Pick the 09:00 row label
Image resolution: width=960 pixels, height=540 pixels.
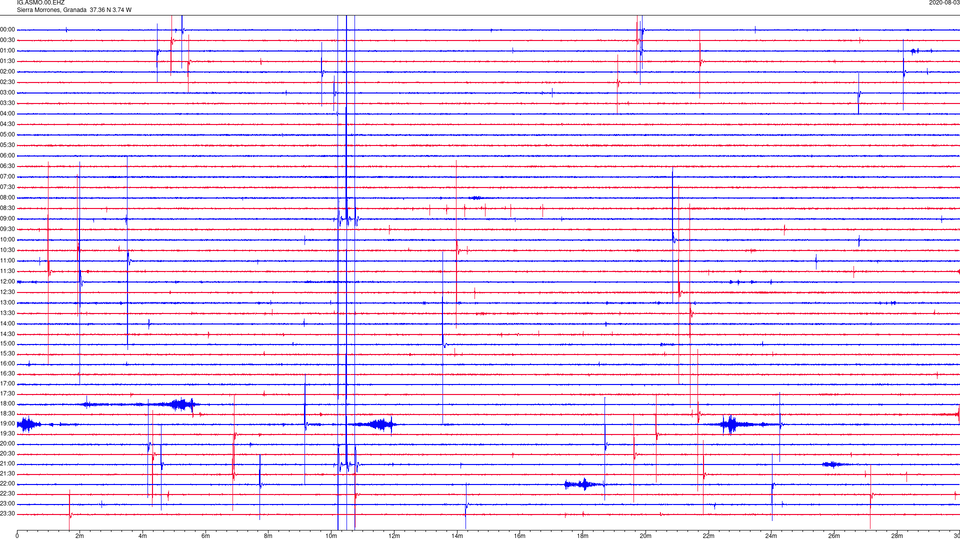tap(8, 219)
